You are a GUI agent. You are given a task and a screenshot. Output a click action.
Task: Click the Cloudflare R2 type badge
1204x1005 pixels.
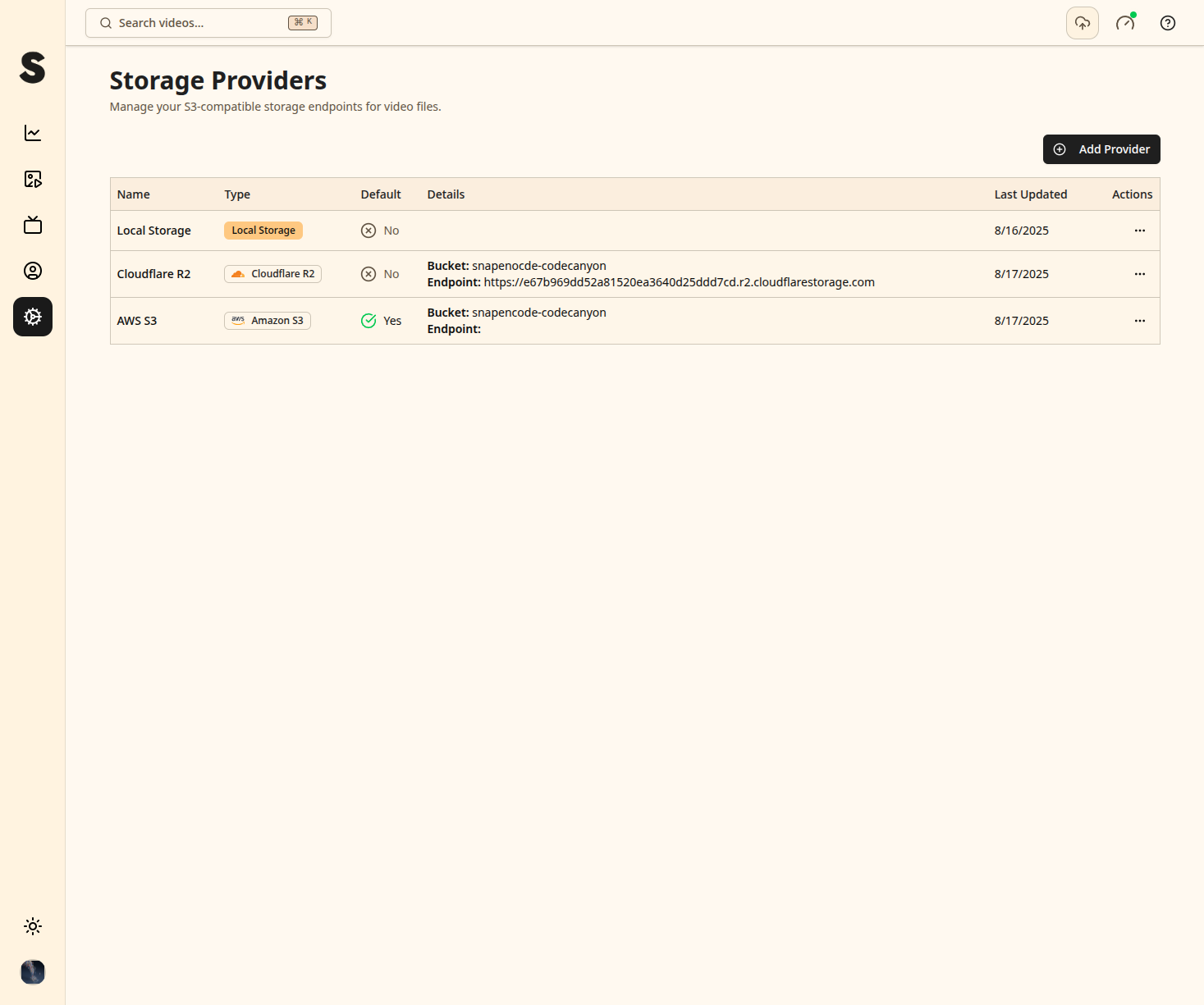[x=272, y=274]
